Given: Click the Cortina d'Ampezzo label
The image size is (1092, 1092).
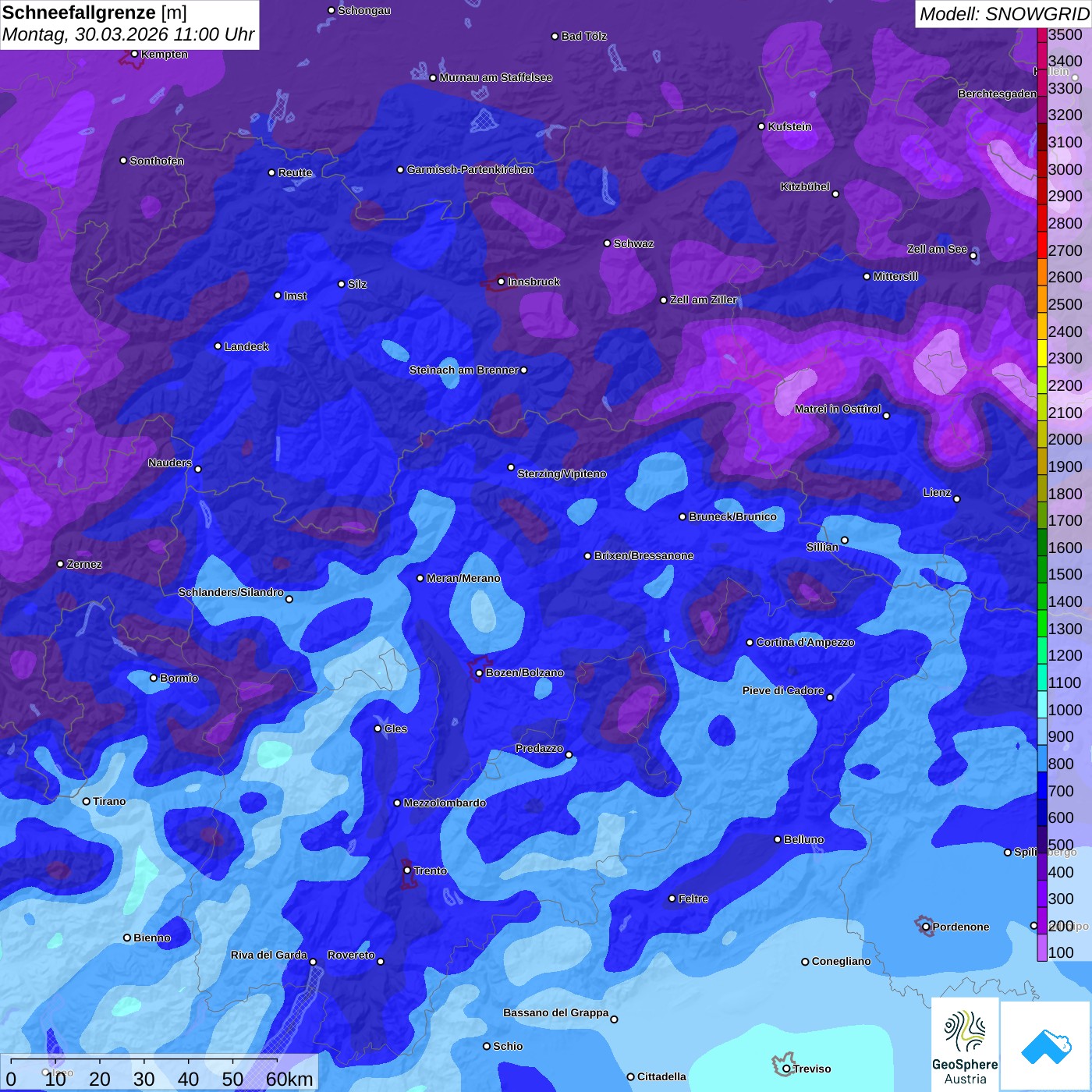Looking at the screenshot, I should 805,642.
